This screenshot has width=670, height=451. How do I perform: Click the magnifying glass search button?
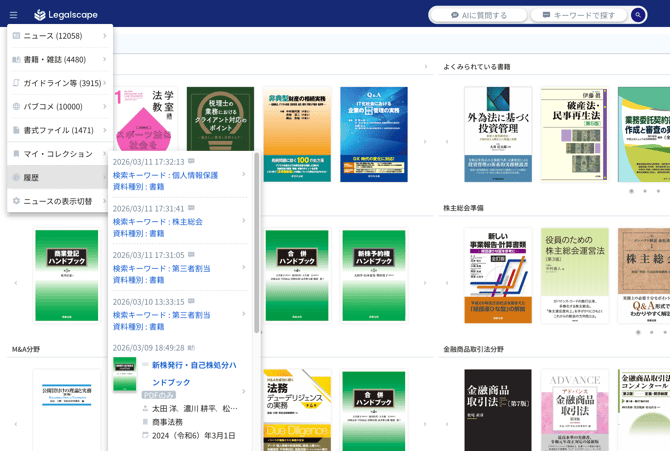pos(638,15)
